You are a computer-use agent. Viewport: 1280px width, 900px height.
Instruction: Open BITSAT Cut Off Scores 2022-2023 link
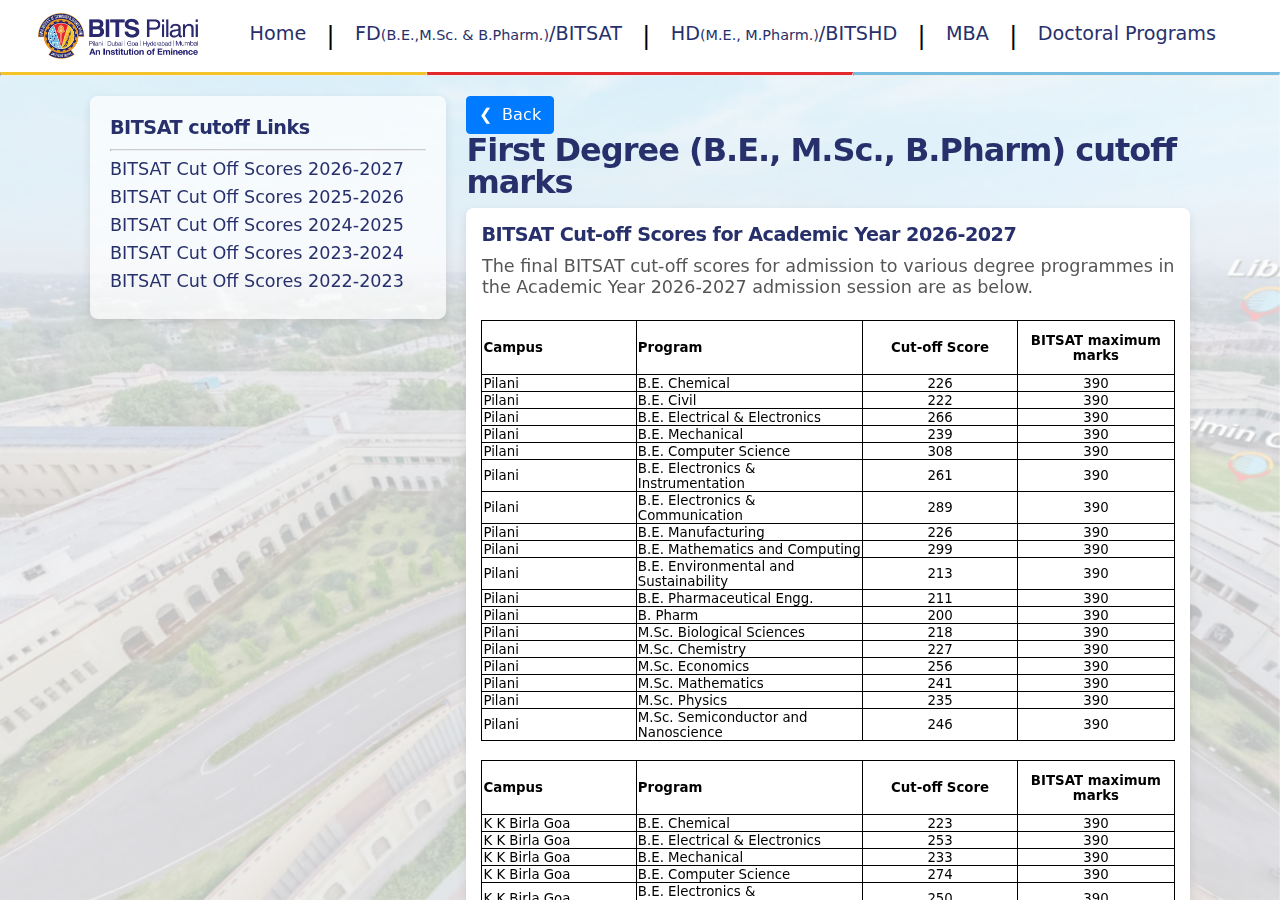pos(257,281)
